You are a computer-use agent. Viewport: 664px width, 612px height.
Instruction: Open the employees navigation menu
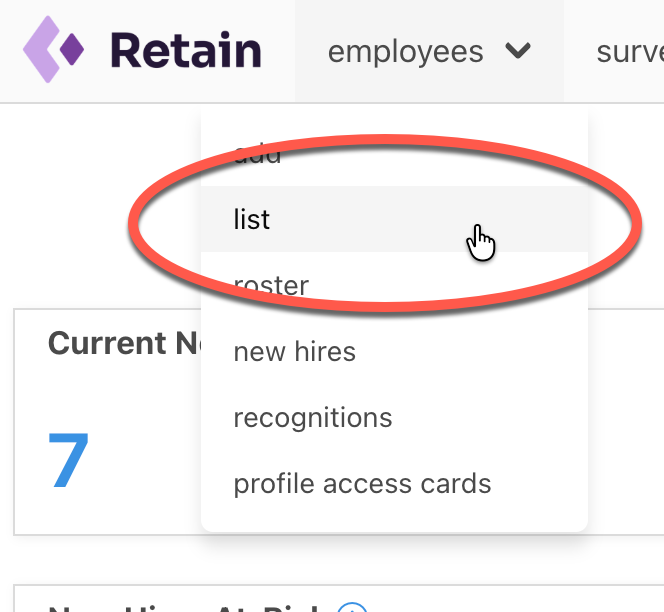pyautogui.click(x=429, y=51)
